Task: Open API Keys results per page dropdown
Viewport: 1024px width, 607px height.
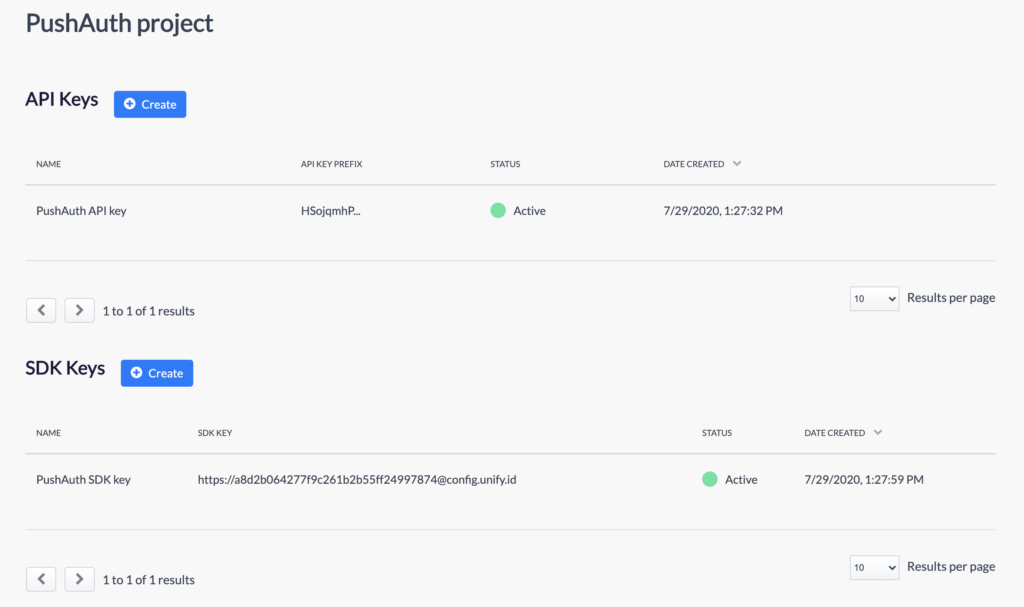Action: coord(874,299)
